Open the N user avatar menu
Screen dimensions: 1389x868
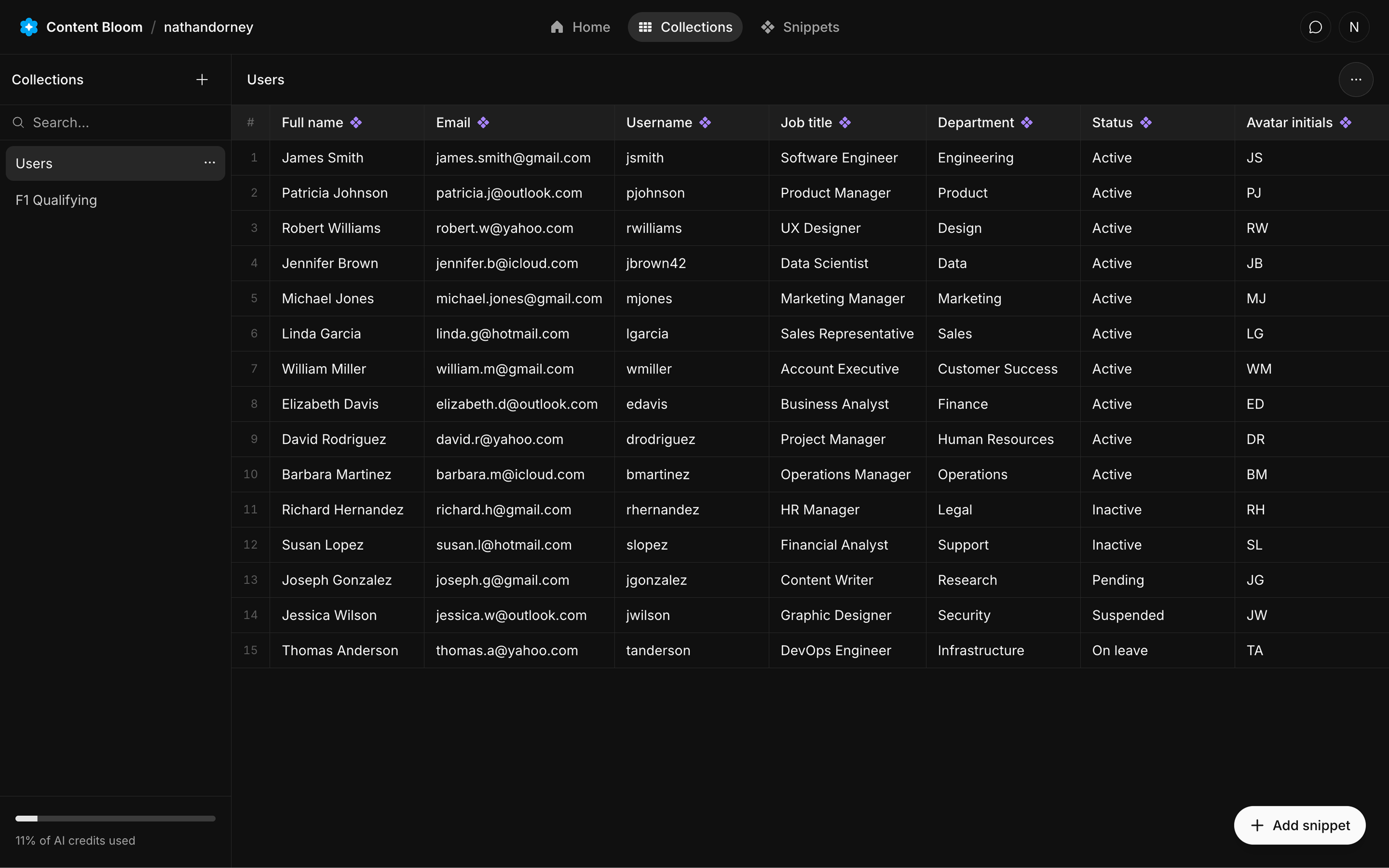tap(1354, 27)
